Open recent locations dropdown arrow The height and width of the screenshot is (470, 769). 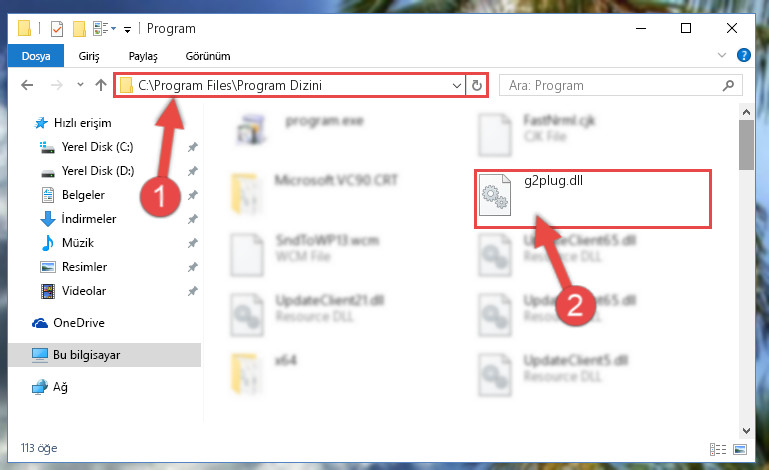(80, 85)
